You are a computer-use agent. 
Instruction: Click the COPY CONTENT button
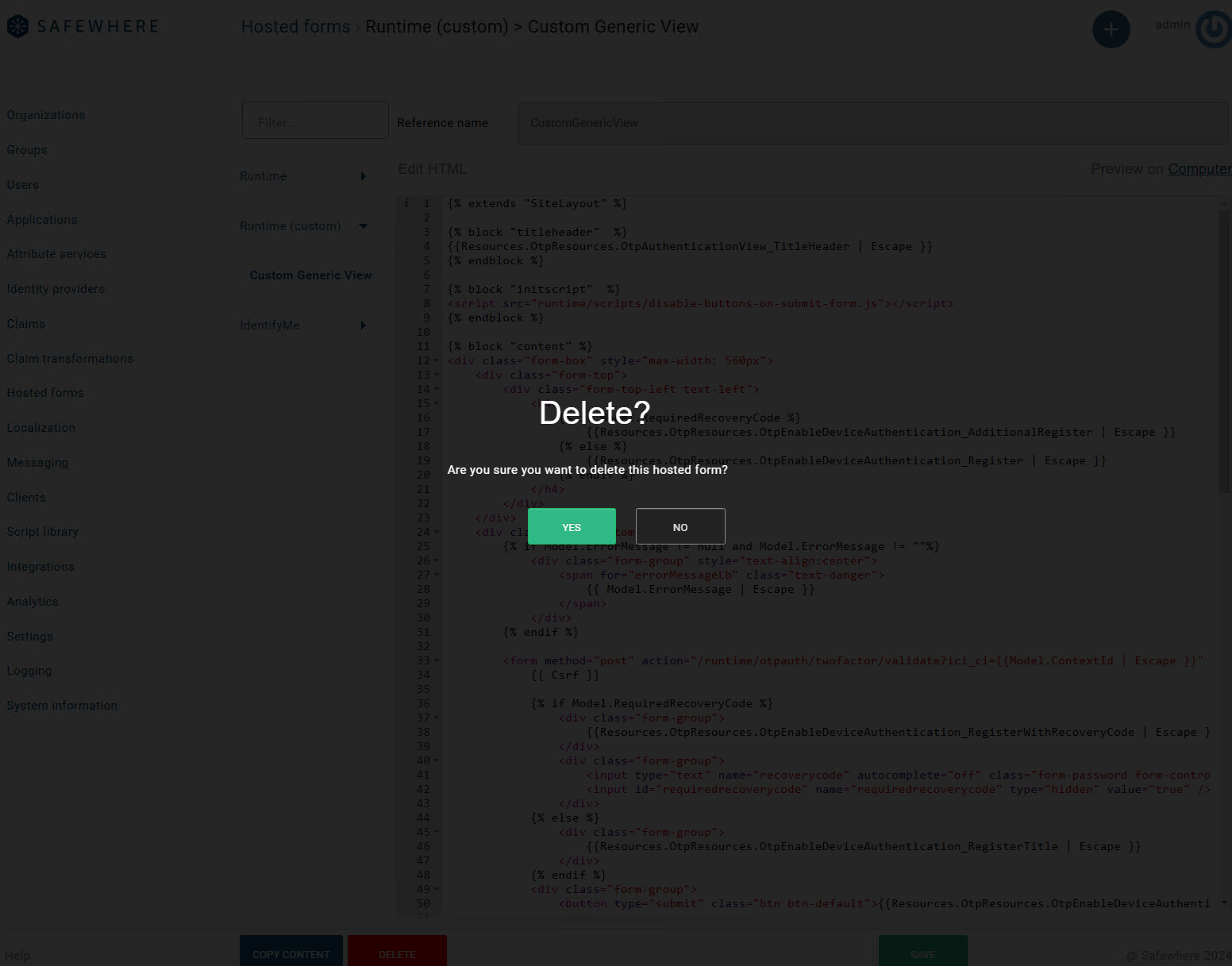pos(291,951)
